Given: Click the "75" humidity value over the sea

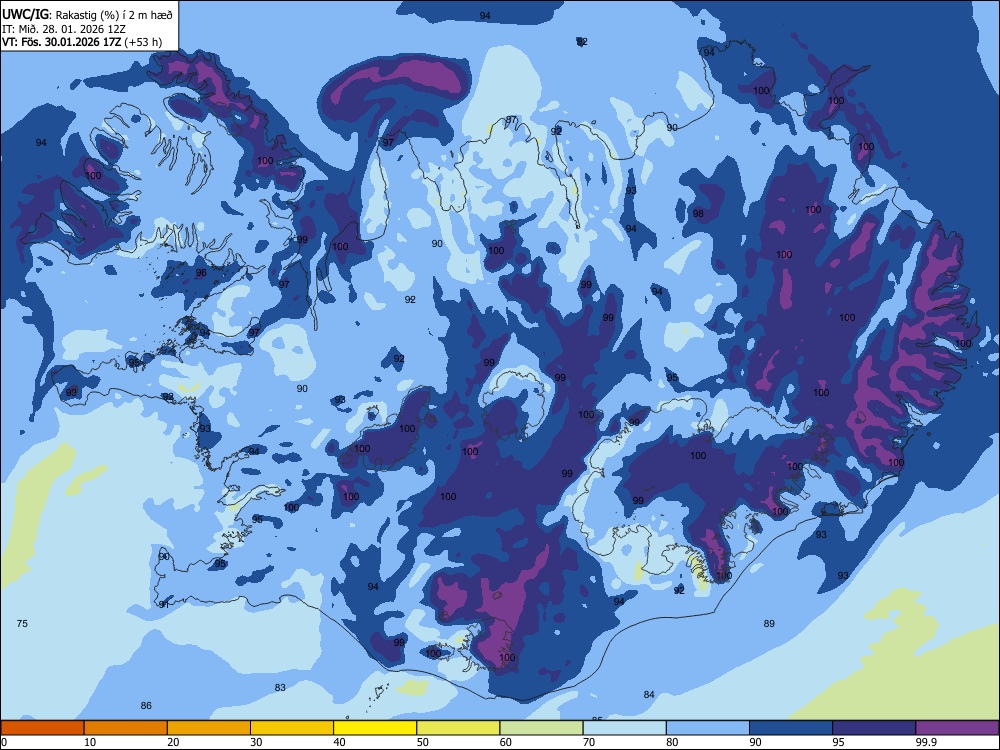Looking at the screenshot, I should 22,624.
